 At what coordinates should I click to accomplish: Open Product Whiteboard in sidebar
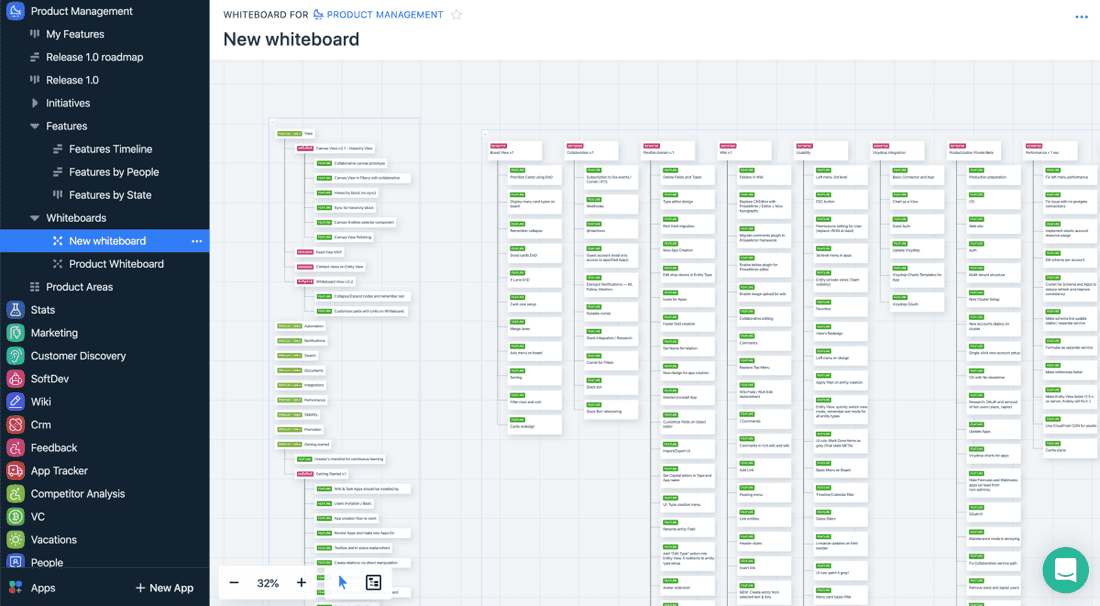pyautogui.click(x=116, y=264)
